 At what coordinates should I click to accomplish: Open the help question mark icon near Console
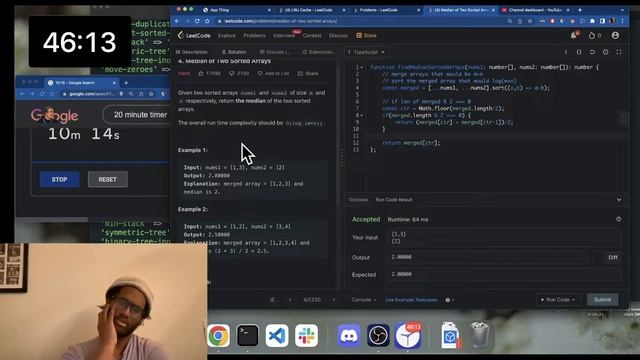coord(448,300)
